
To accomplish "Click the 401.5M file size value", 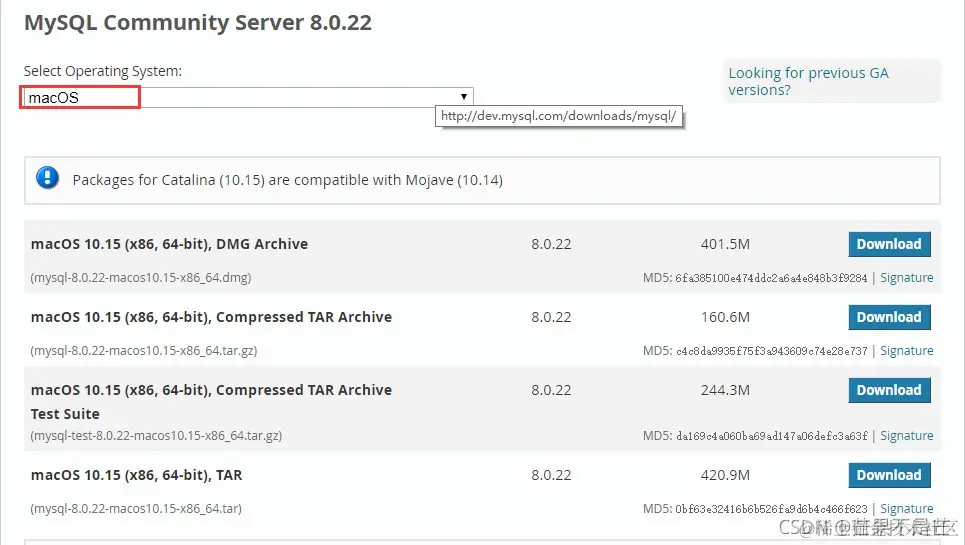I will 725,244.
